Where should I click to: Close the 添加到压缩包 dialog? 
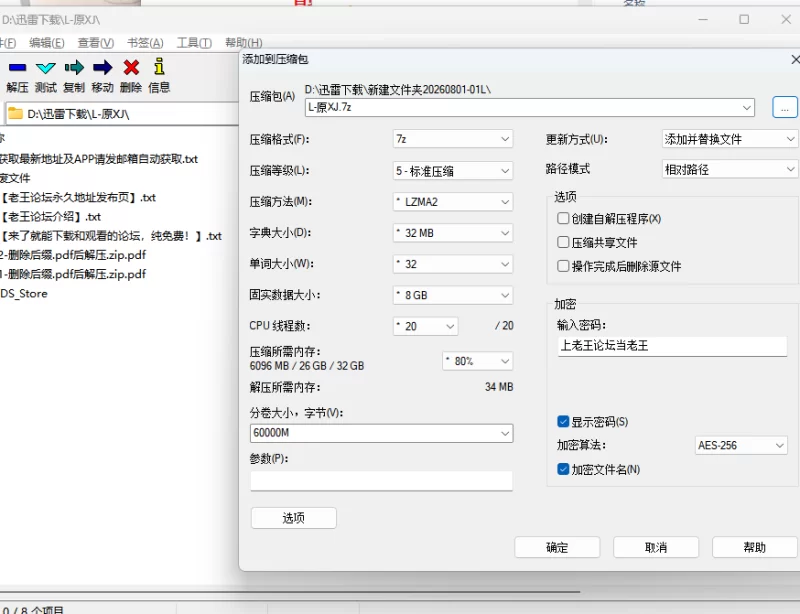click(x=794, y=60)
